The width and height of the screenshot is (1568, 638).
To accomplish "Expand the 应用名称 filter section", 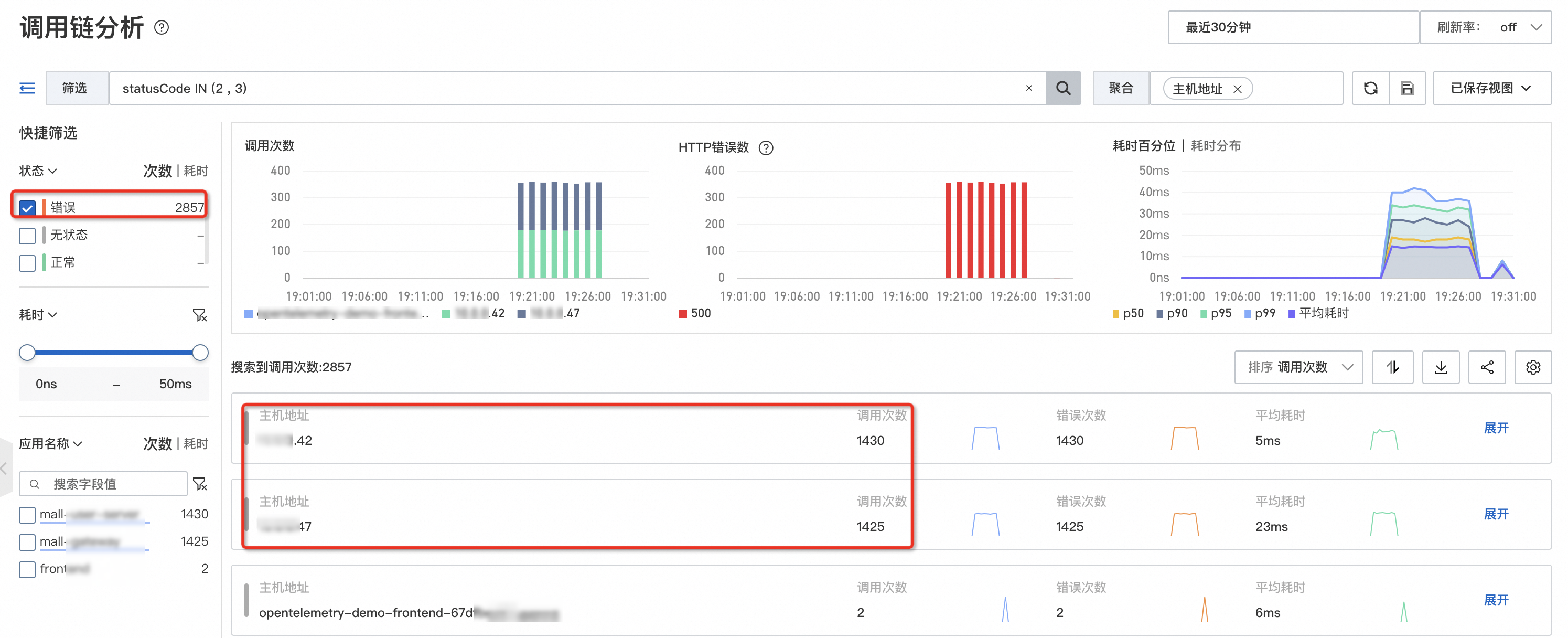I will 51,444.
